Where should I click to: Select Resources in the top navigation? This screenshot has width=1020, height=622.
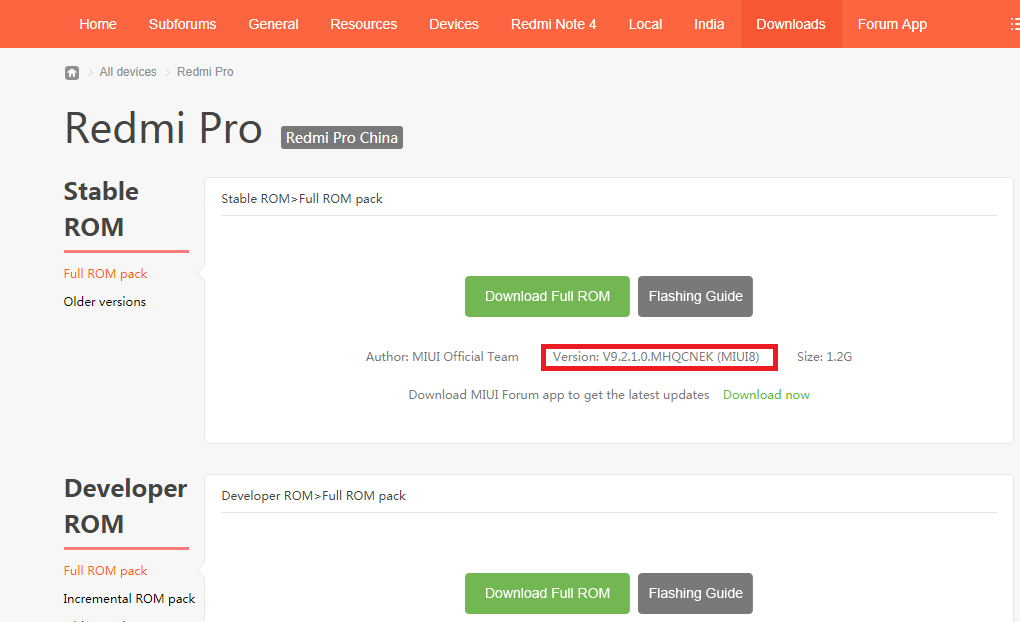pos(363,24)
